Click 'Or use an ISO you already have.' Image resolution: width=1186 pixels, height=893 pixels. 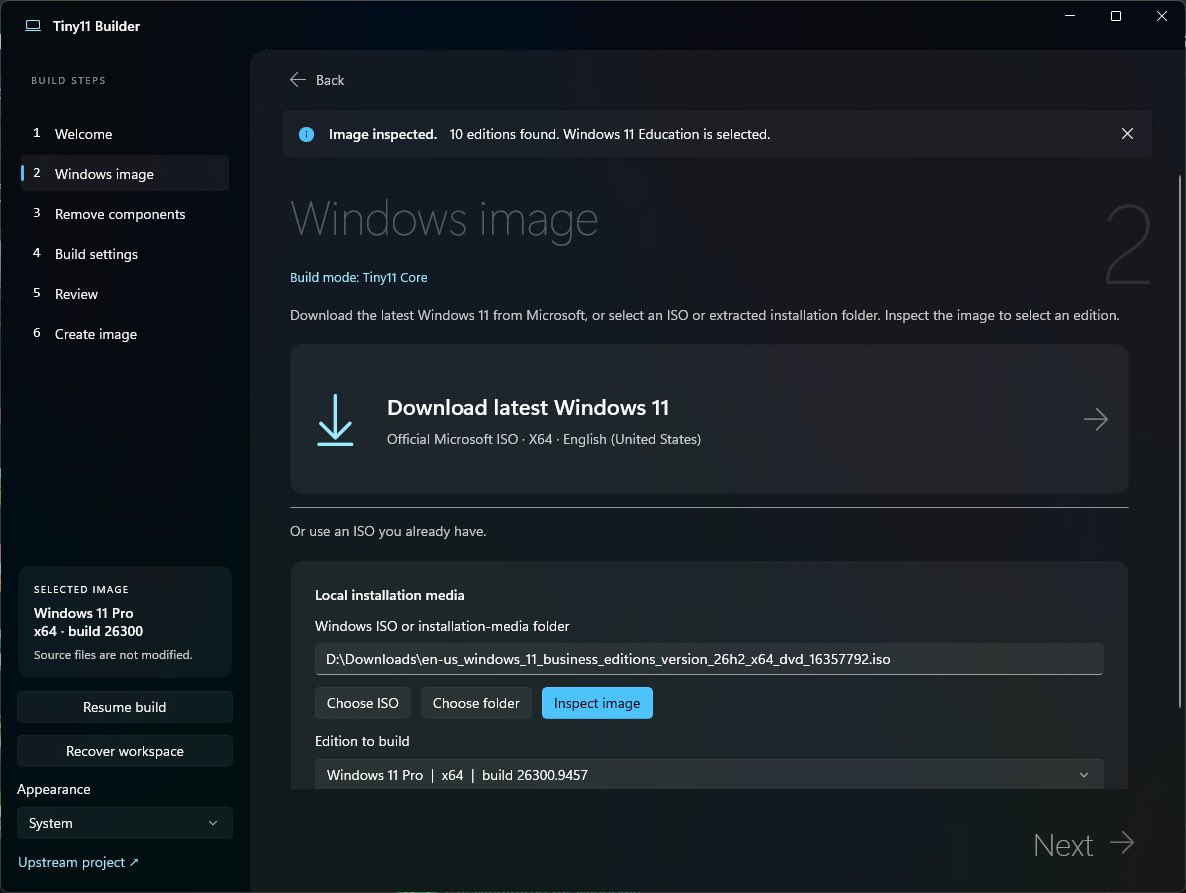pos(388,532)
